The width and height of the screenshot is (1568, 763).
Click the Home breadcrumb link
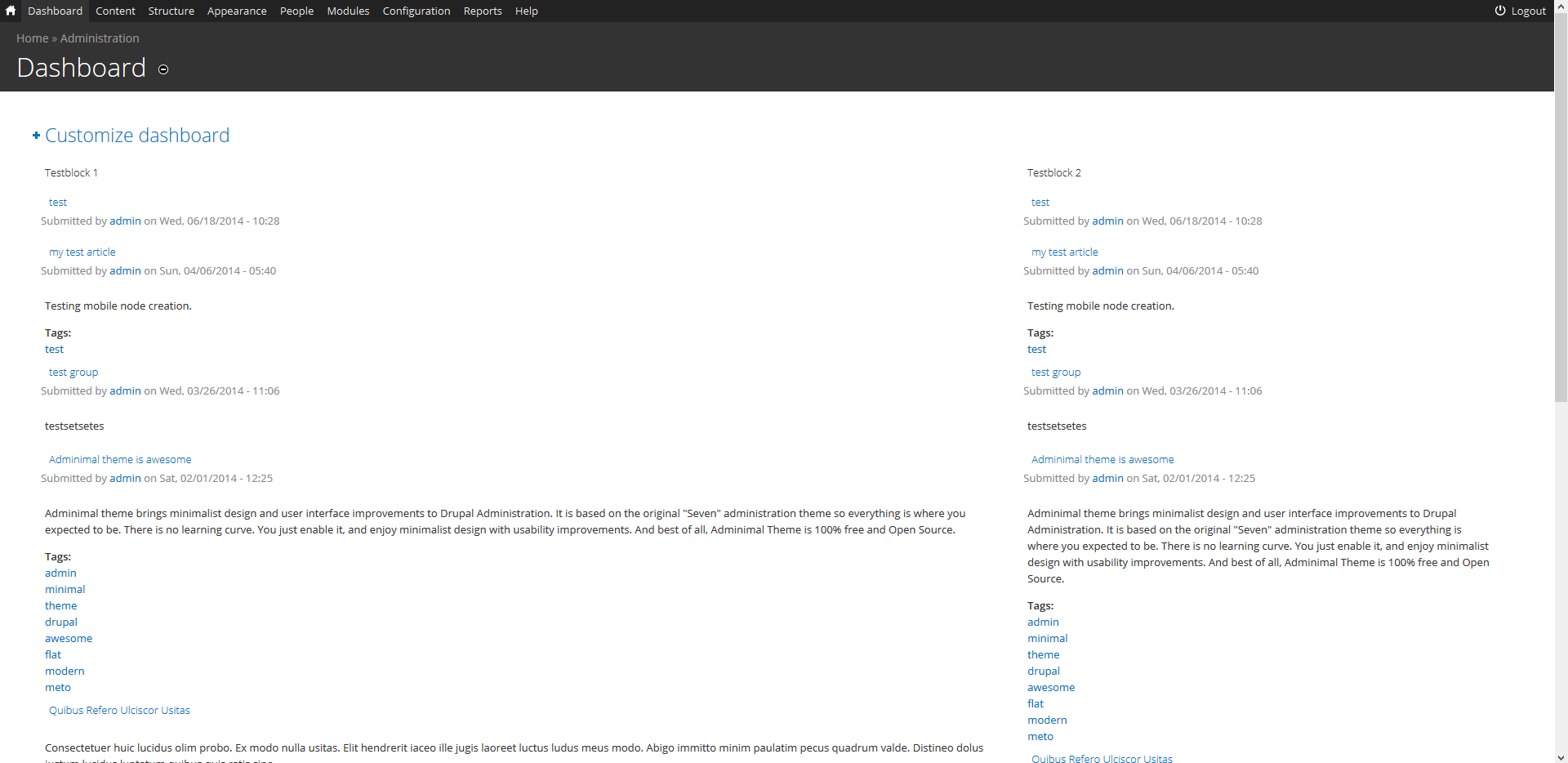31,38
